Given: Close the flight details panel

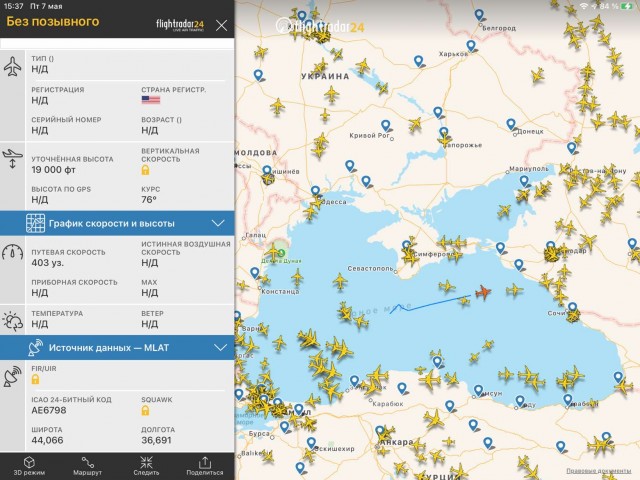Looking at the screenshot, I should point(221,26).
